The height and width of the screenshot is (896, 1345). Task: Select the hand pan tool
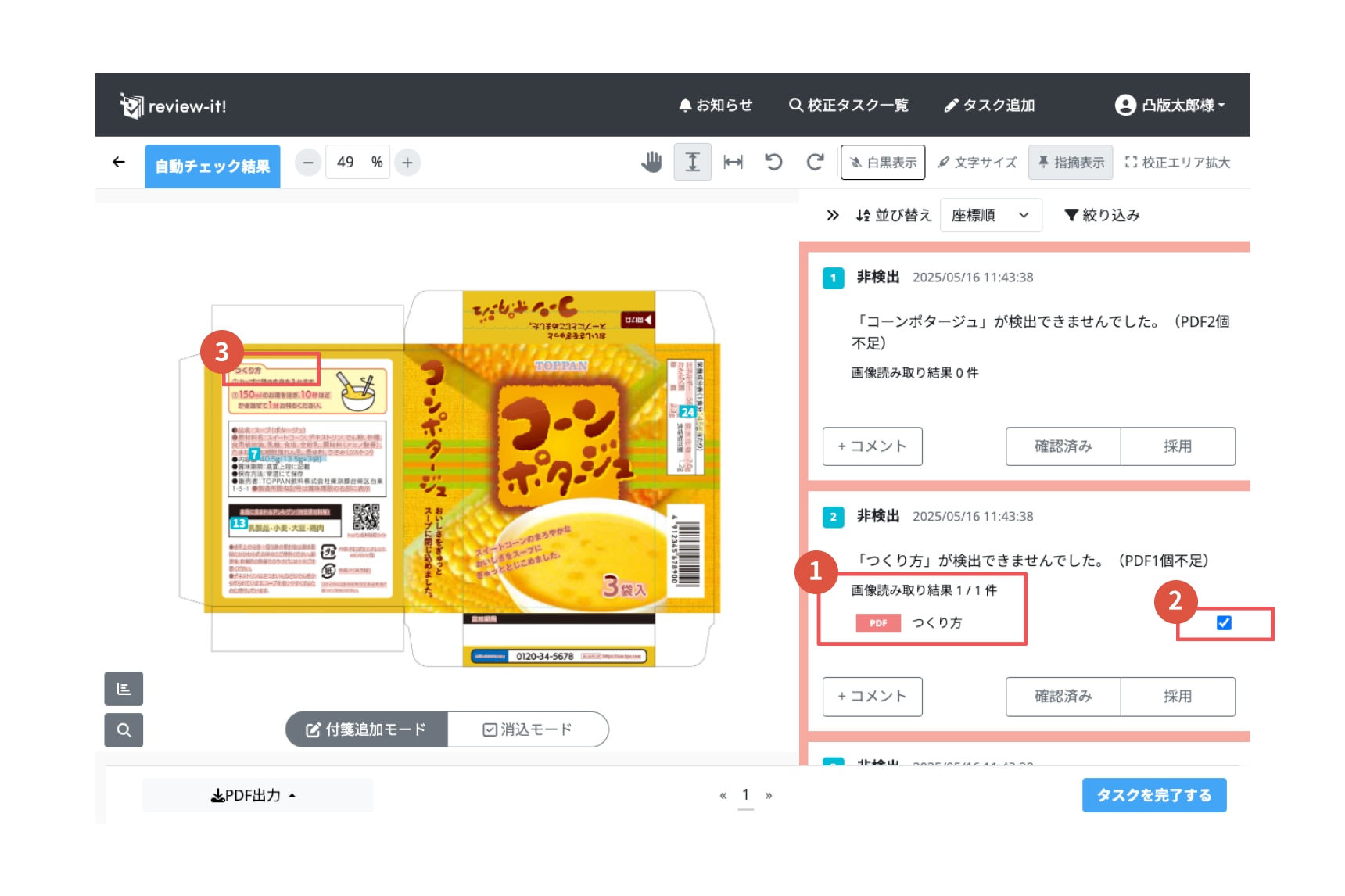(x=651, y=162)
